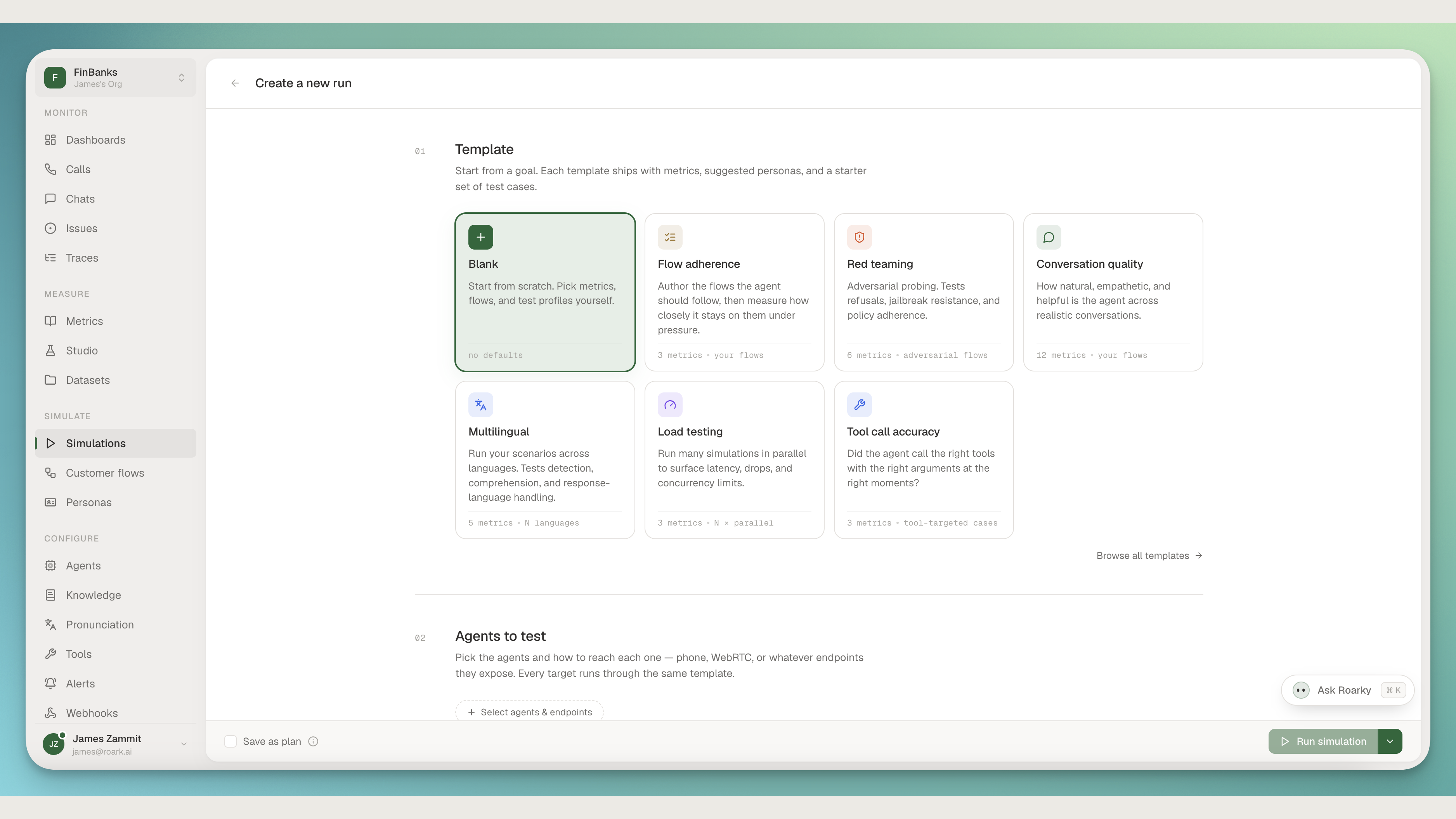
Task: Click the Tool call accuracy wrench icon
Action: click(859, 405)
